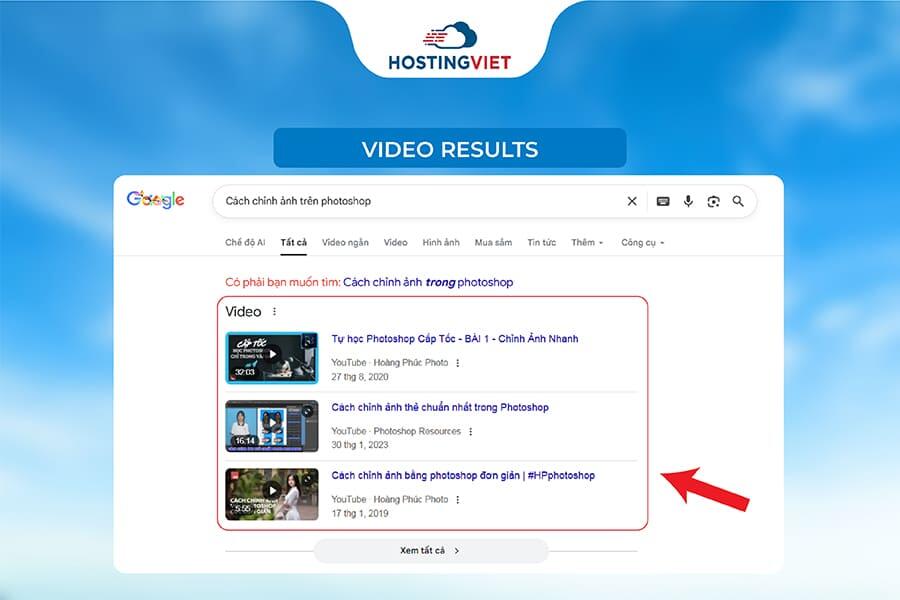
Task: Clear the search query with the X icon
Action: pyautogui.click(x=631, y=201)
